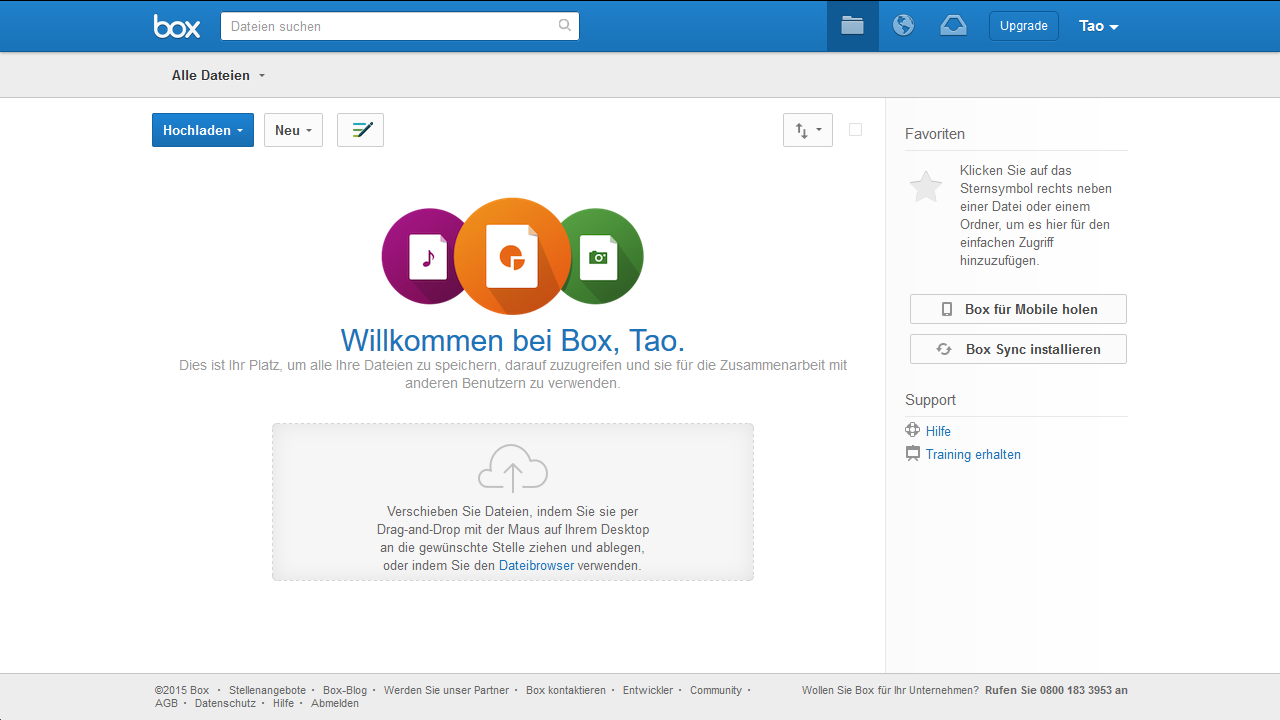Open Stellenangebote in the footer

click(x=267, y=690)
